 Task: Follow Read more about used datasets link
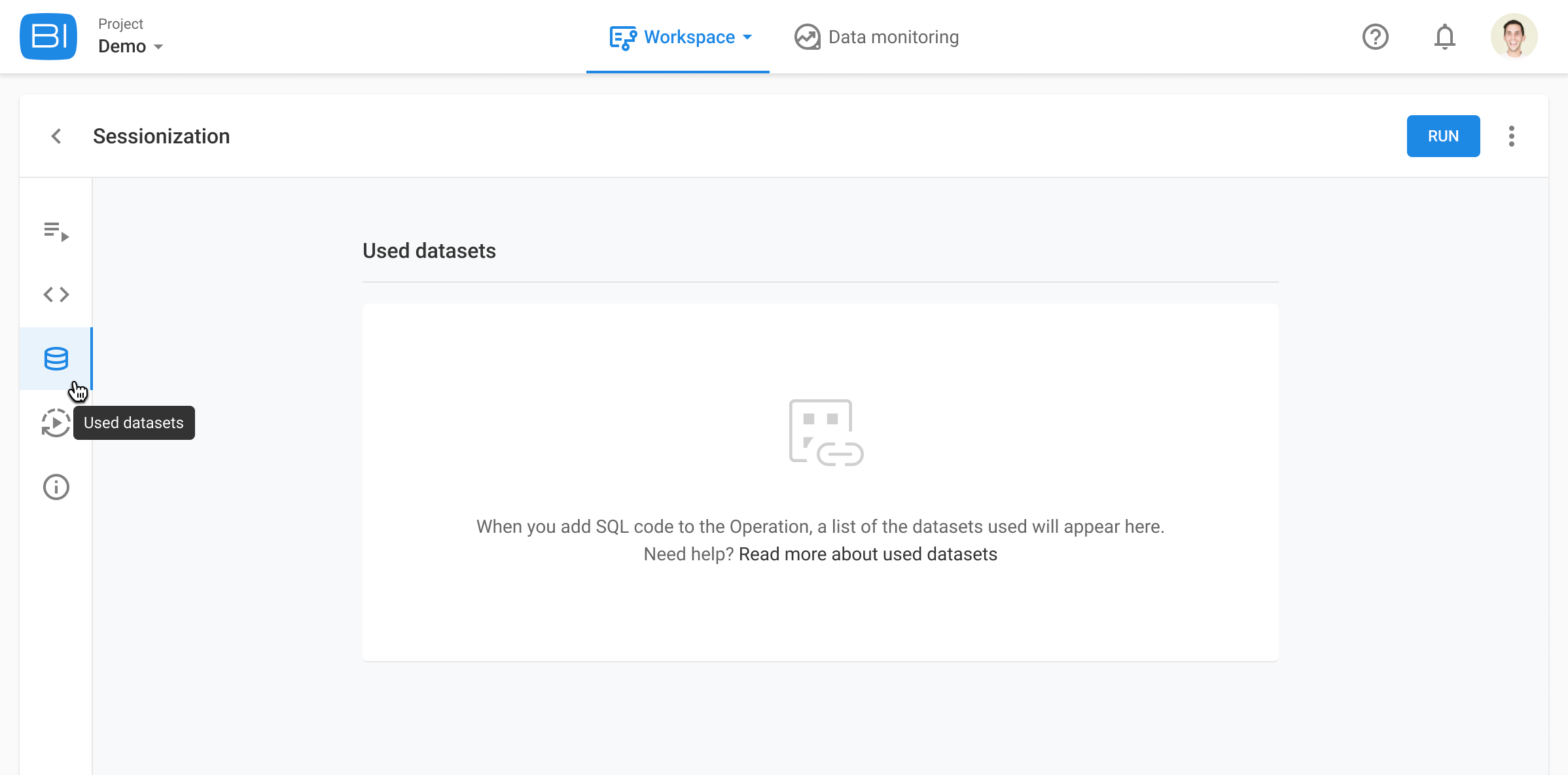coord(868,554)
